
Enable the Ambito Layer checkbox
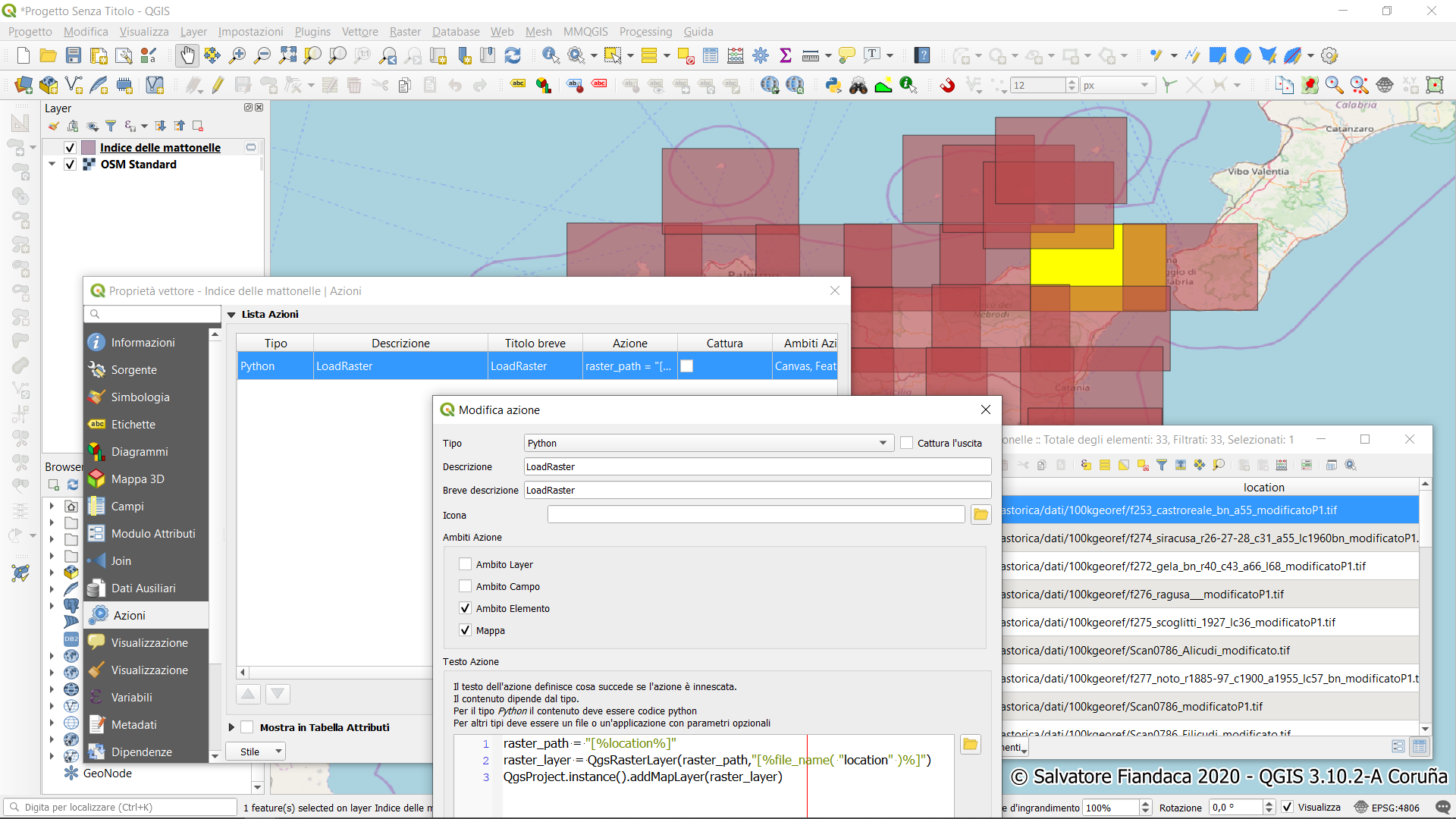pyautogui.click(x=466, y=564)
